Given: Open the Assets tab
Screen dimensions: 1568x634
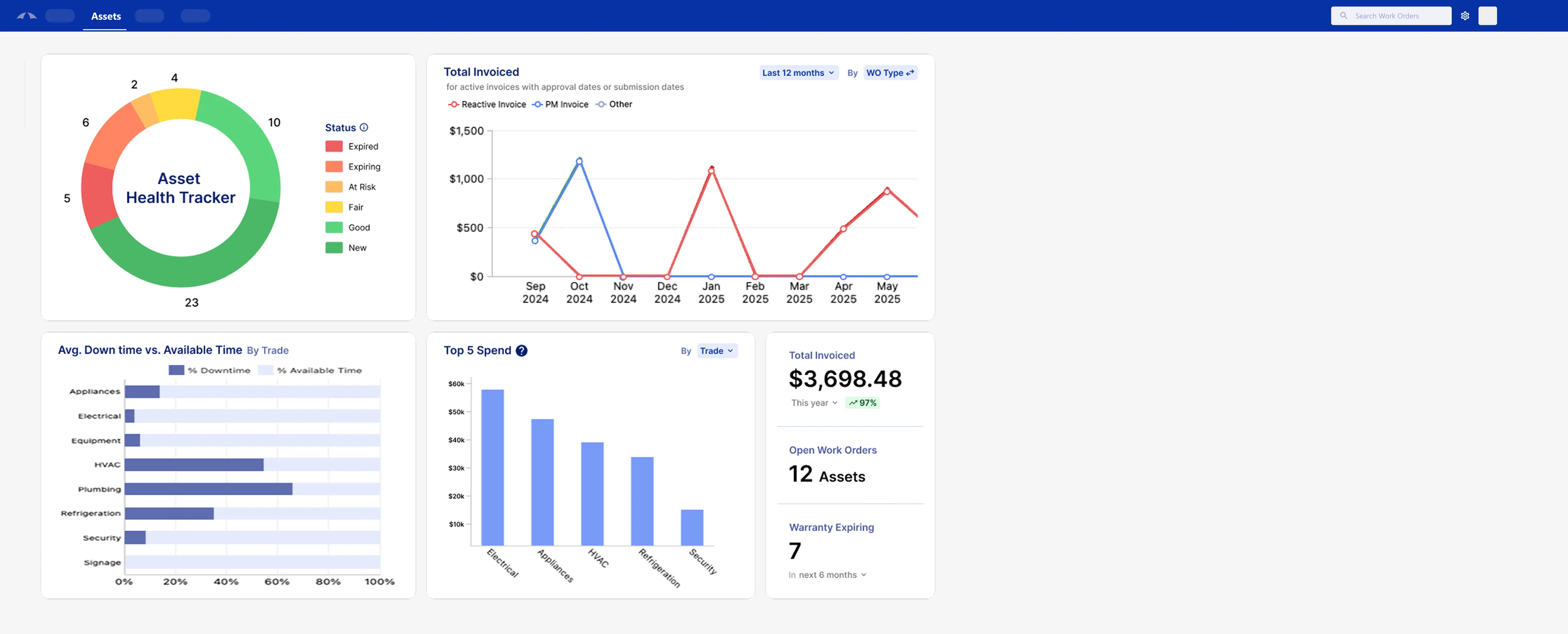Looking at the screenshot, I should click(106, 16).
